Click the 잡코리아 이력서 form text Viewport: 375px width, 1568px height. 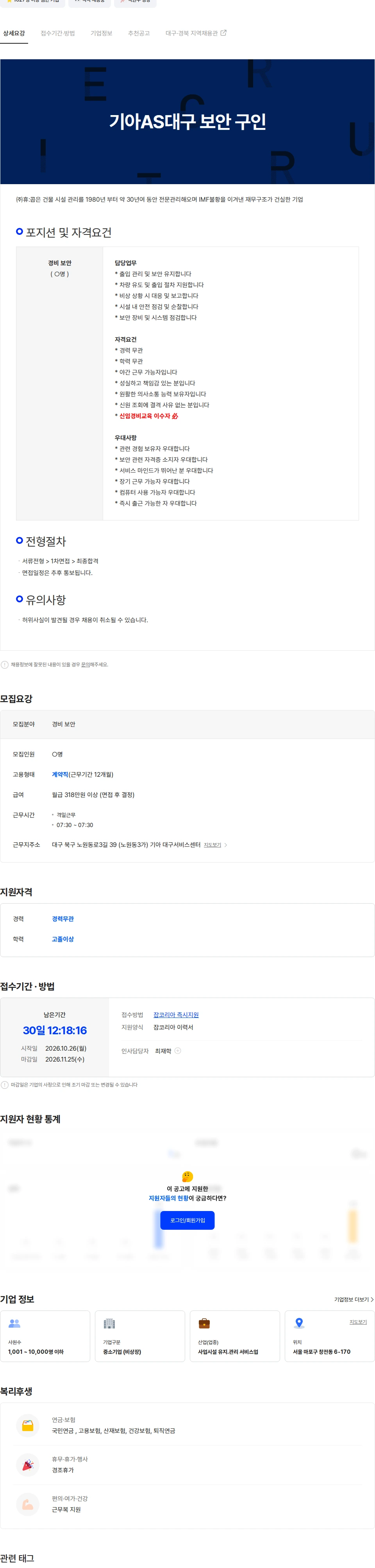click(x=173, y=1027)
